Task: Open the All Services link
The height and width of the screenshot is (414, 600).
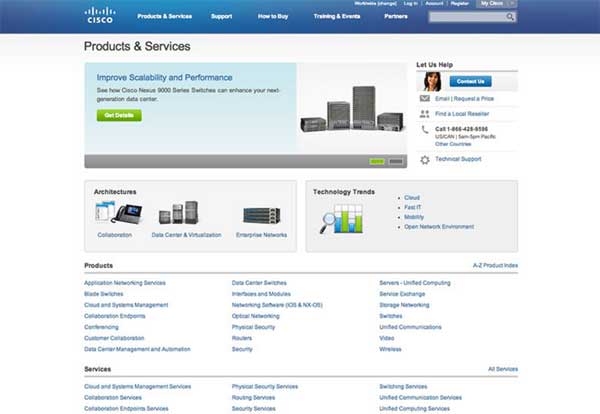Action: point(503,369)
